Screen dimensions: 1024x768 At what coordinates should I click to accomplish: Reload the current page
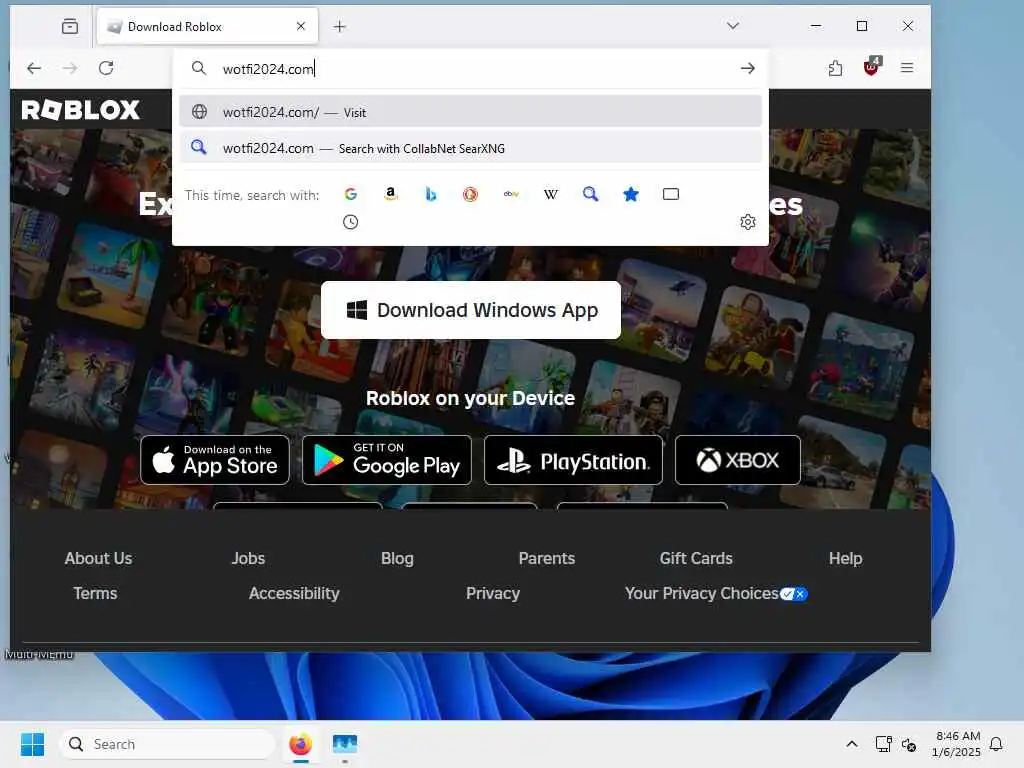[x=106, y=68]
